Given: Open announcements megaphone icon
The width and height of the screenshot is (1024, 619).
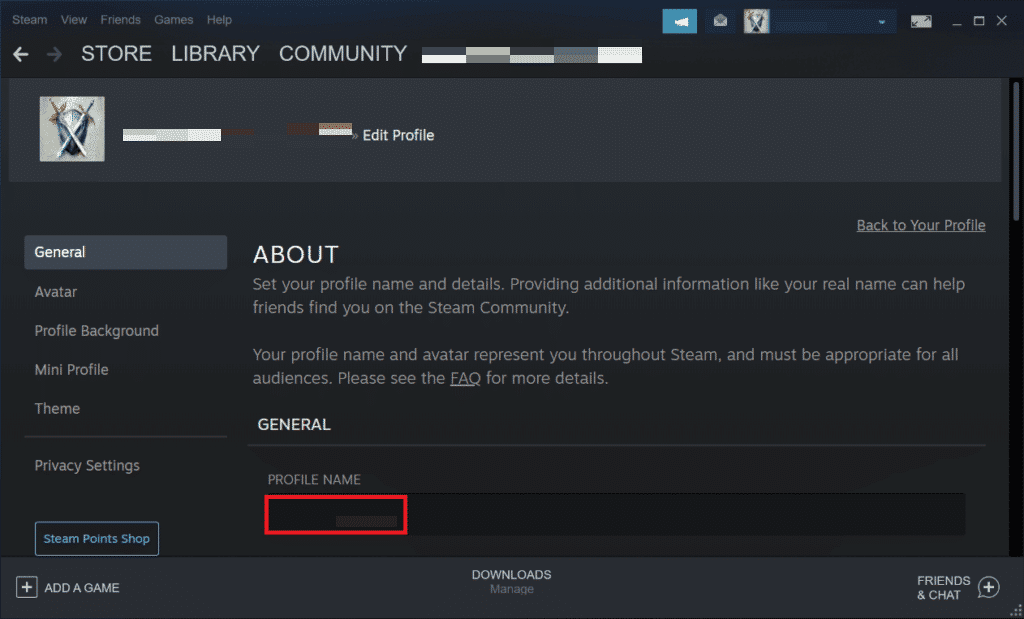Looking at the screenshot, I should click(679, 22).
